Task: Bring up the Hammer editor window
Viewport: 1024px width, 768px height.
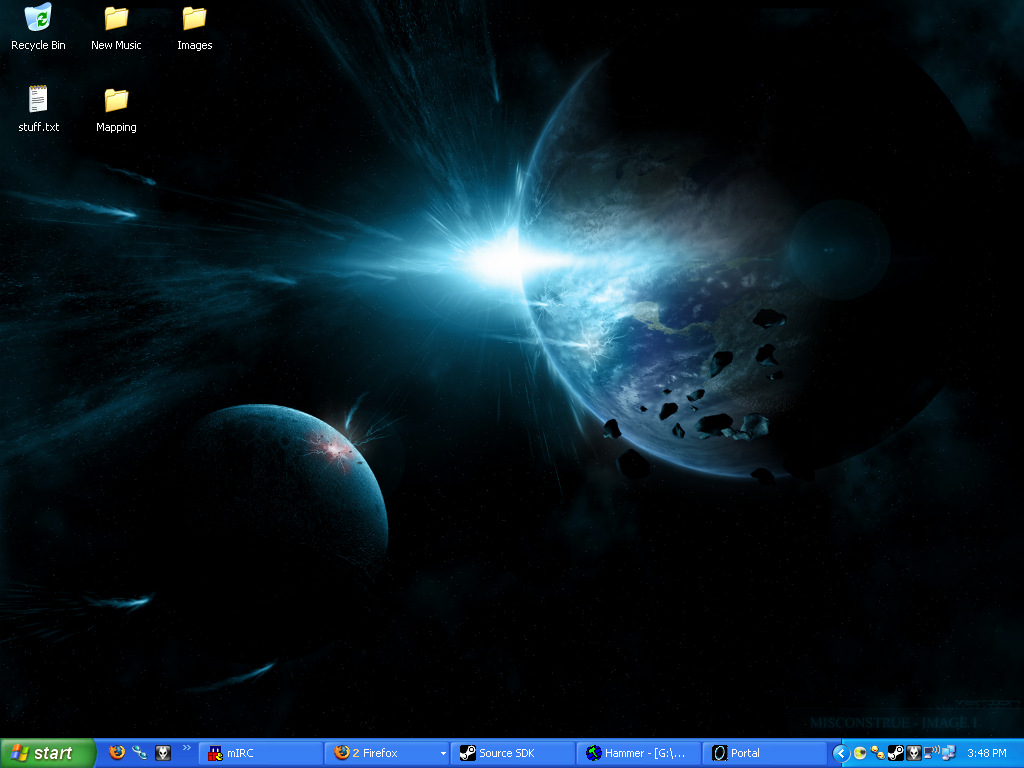Action: click(x=639, y=753)
